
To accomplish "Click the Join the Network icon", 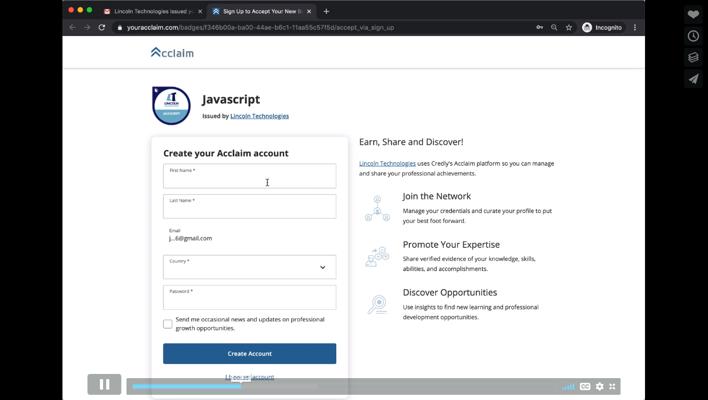I will coord(377,208).
